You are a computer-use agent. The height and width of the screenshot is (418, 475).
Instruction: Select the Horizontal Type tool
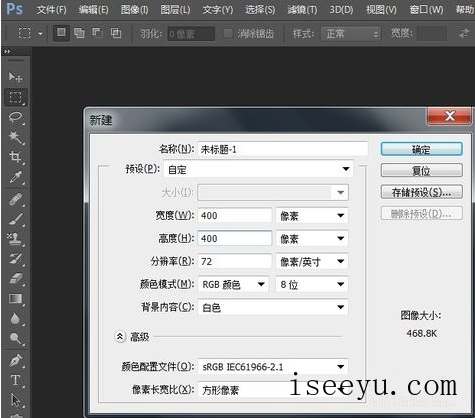point(15,380)
